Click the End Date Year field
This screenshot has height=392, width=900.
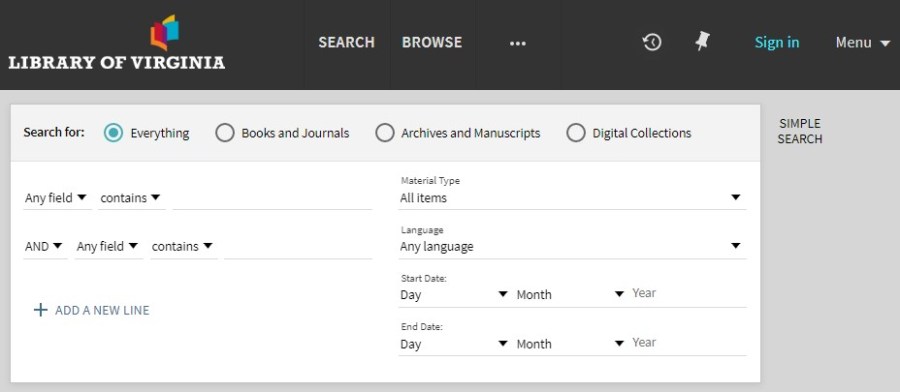point(688,343)
